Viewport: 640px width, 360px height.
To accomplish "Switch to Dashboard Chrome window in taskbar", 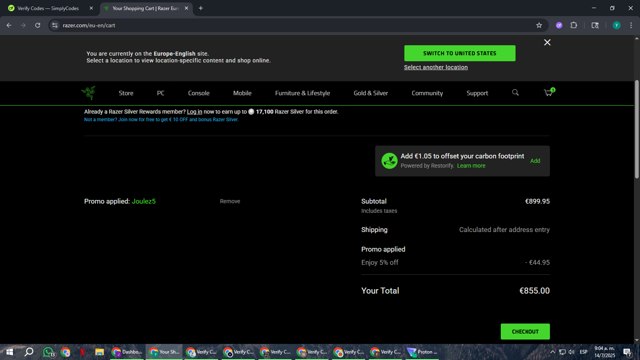I will tap(127, 351).
